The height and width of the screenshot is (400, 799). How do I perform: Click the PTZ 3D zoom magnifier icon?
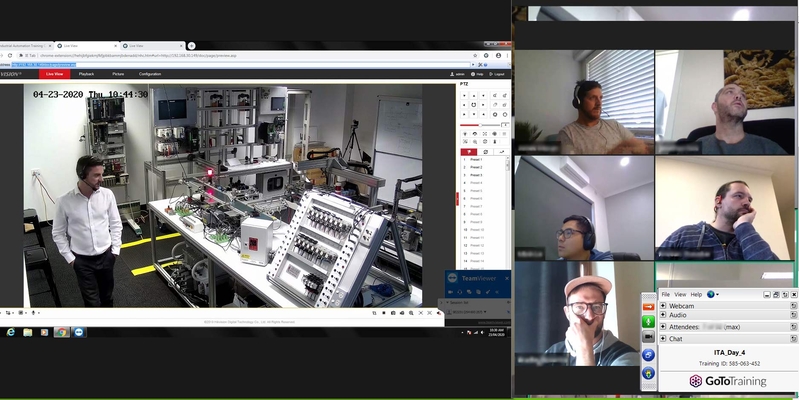pyautogui.click(x=475, y=142)
